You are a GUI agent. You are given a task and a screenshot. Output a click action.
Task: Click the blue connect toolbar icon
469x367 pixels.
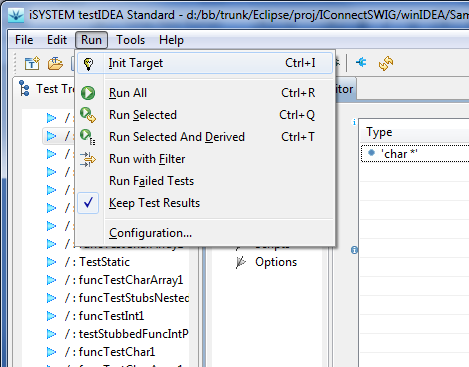coord(361,62)
